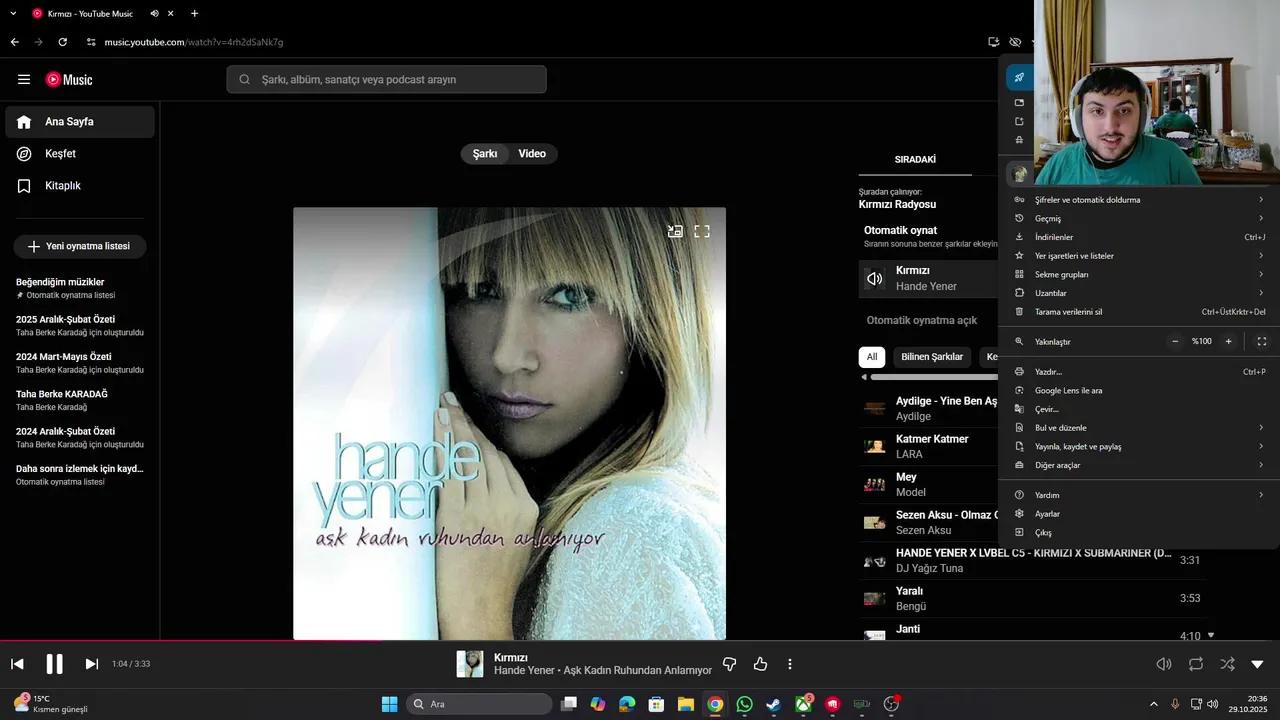Open 2024 Mart-Mayıs Özeti playlist

coord(80,363)
